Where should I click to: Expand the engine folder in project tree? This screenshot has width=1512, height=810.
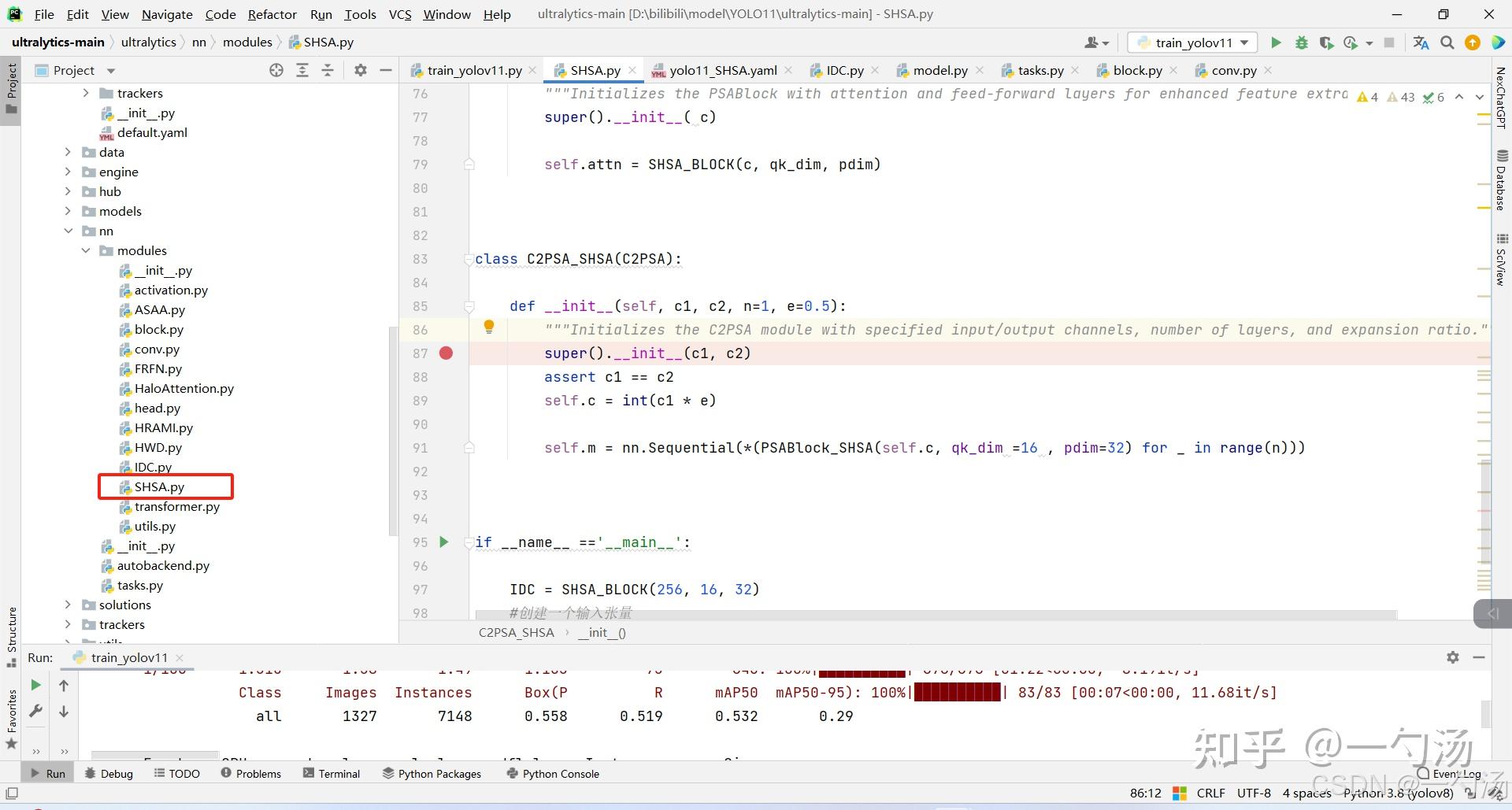(x=68, y=172)
